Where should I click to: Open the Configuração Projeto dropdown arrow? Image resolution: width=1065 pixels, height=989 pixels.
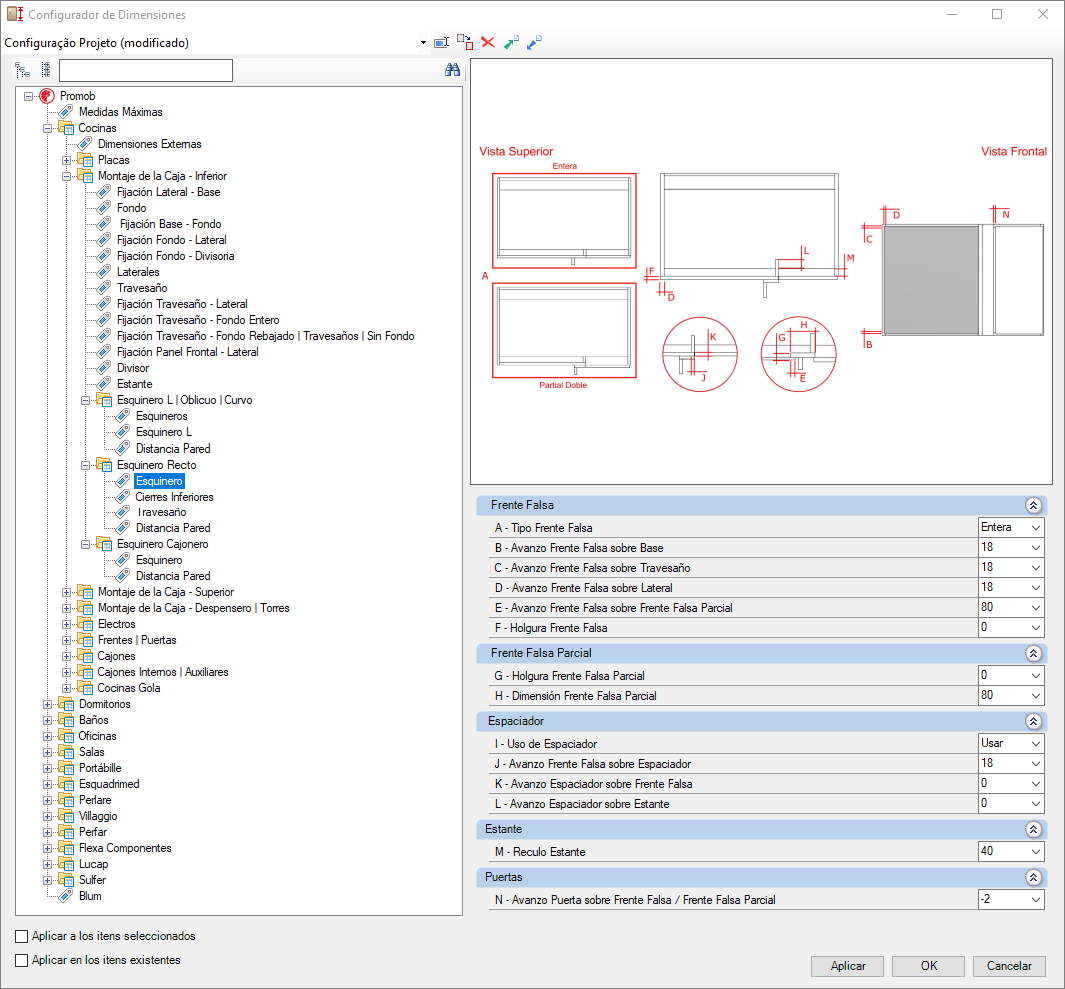point(423,43)
